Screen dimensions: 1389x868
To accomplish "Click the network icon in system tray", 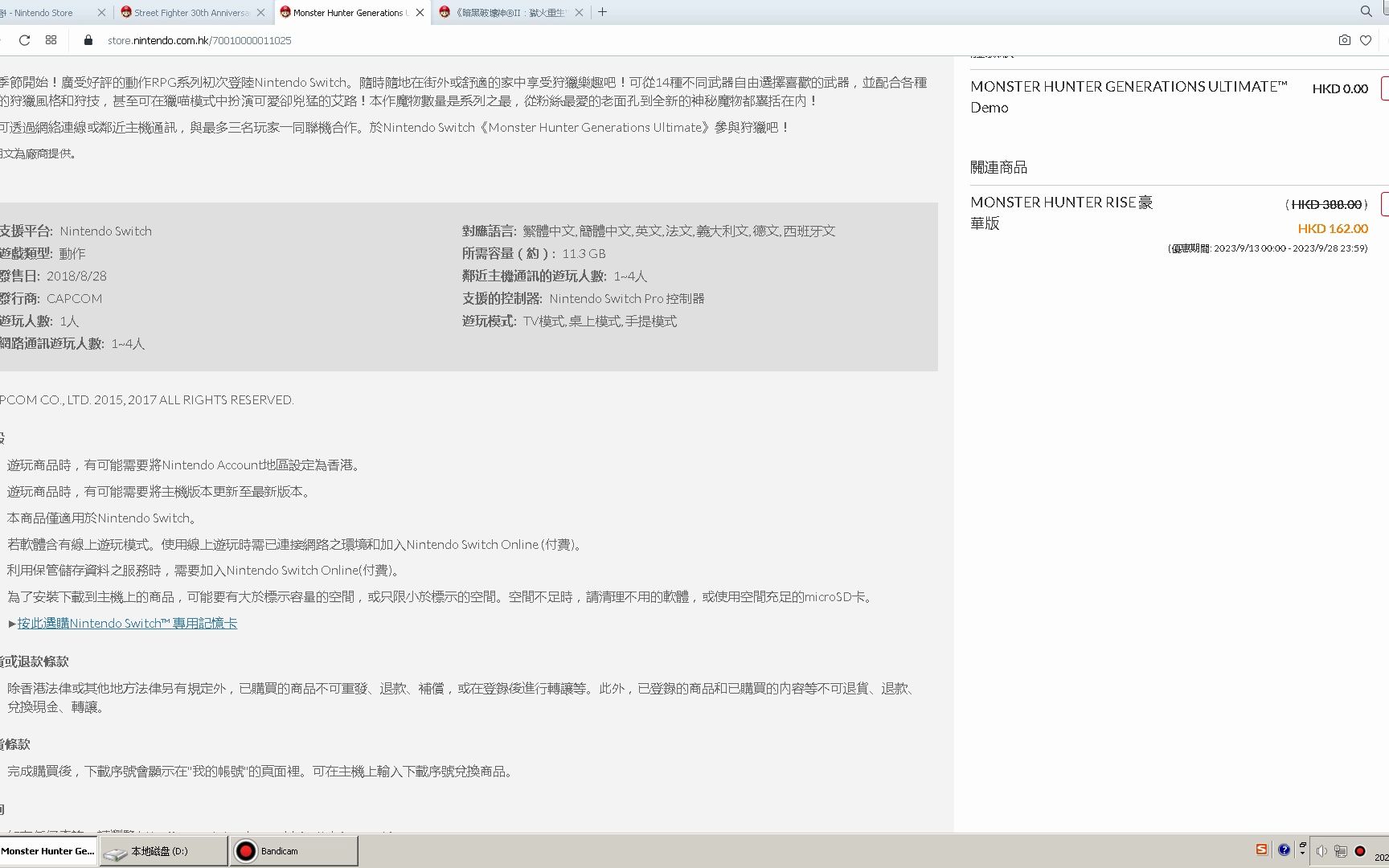I will [x=1339, y=850].
